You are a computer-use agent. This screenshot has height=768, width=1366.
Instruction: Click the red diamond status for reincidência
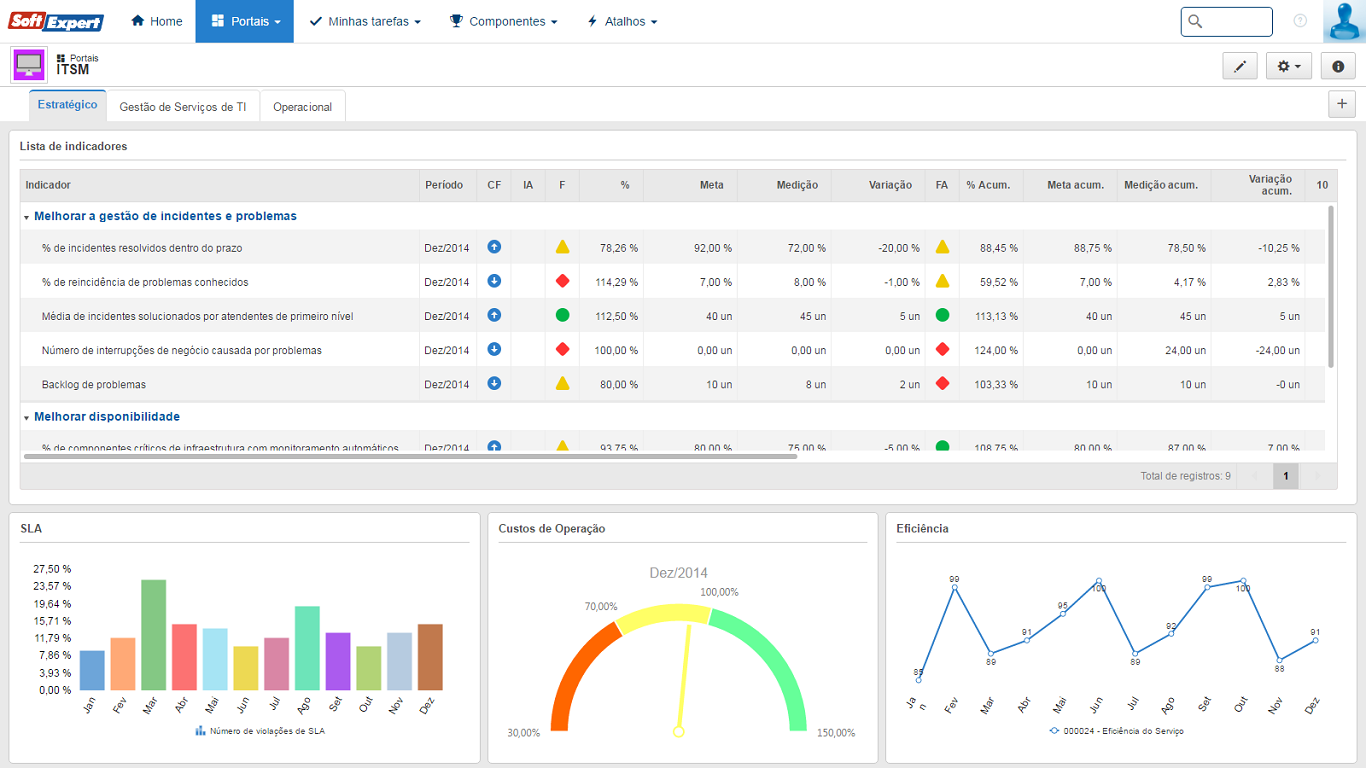pos(562,282)
